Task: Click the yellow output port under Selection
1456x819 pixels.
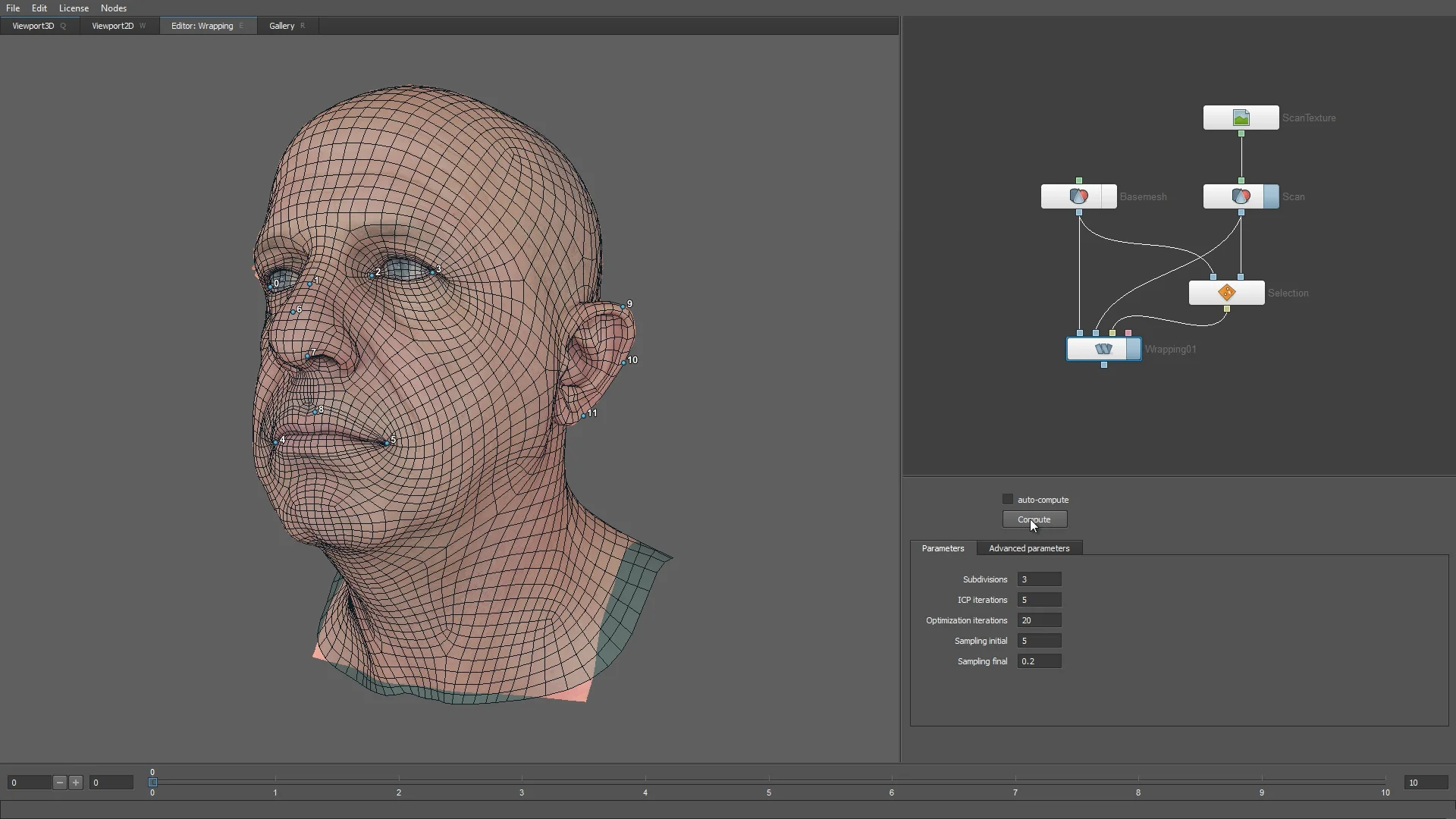Action: point(1226,309)
